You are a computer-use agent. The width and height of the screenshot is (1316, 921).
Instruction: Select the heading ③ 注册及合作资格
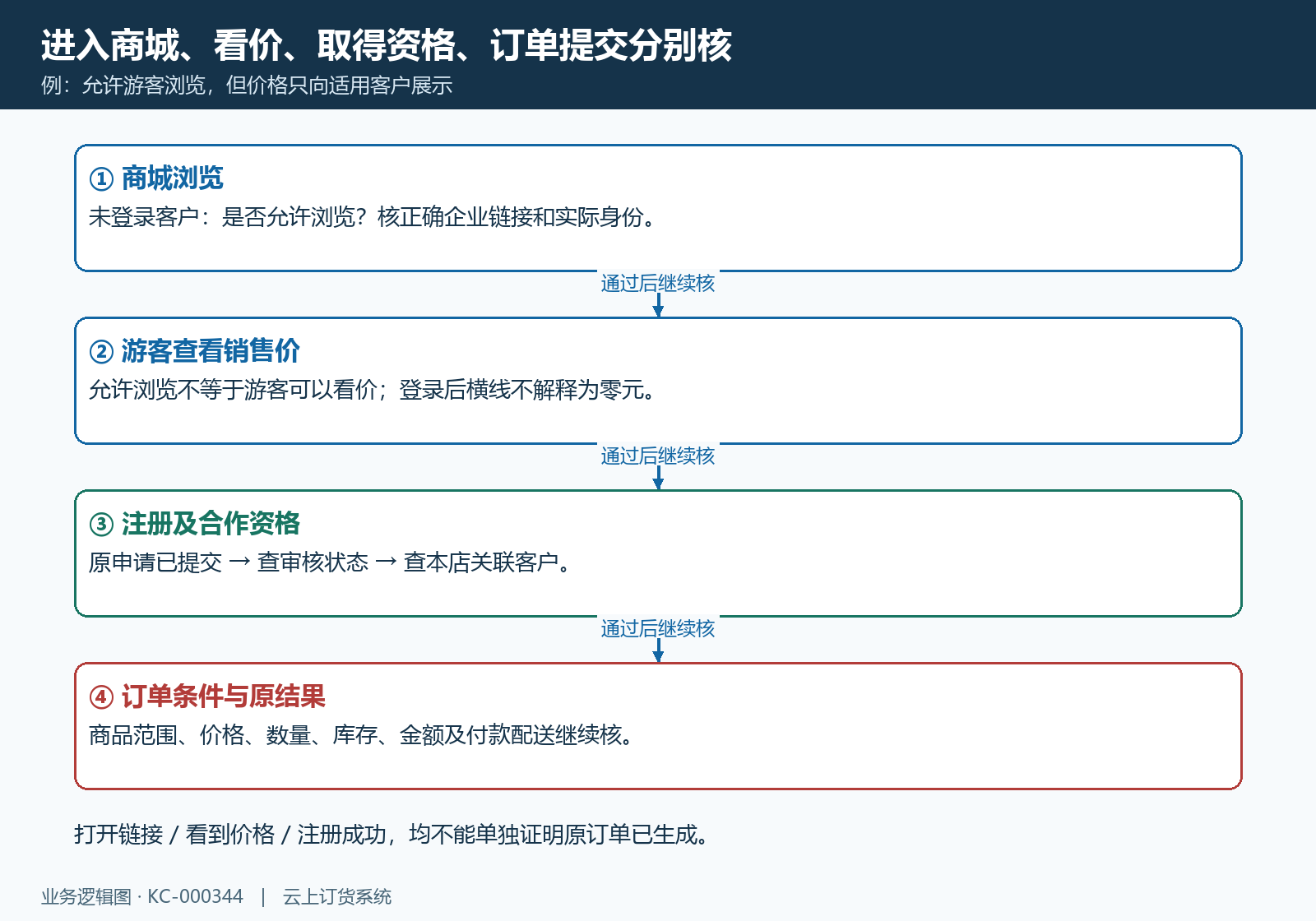194,523
